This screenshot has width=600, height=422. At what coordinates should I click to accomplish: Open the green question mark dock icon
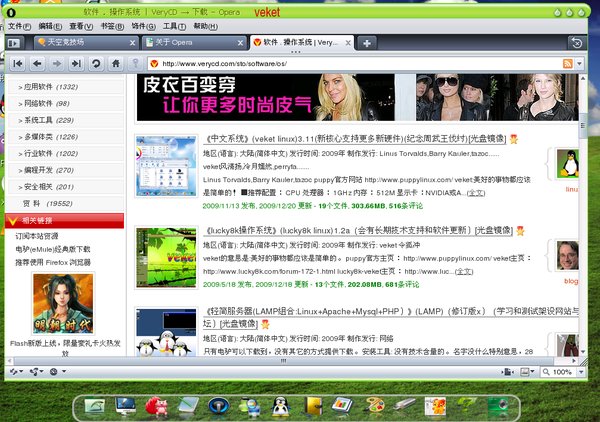(467, 406)
